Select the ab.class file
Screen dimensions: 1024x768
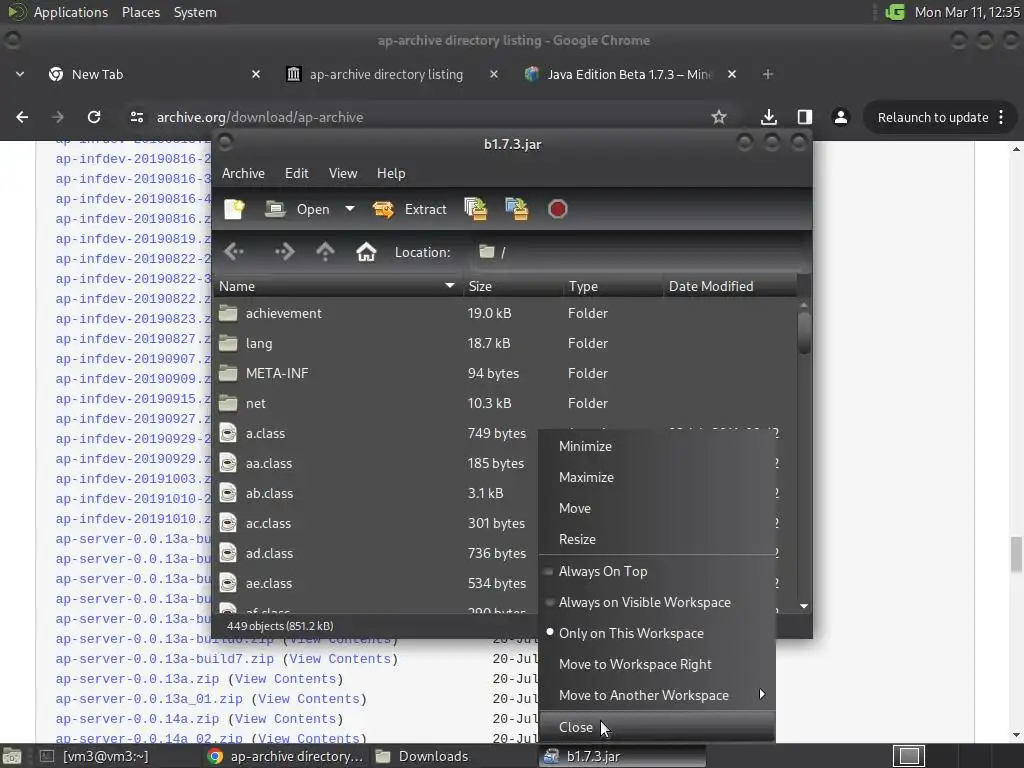coord(376,494)
